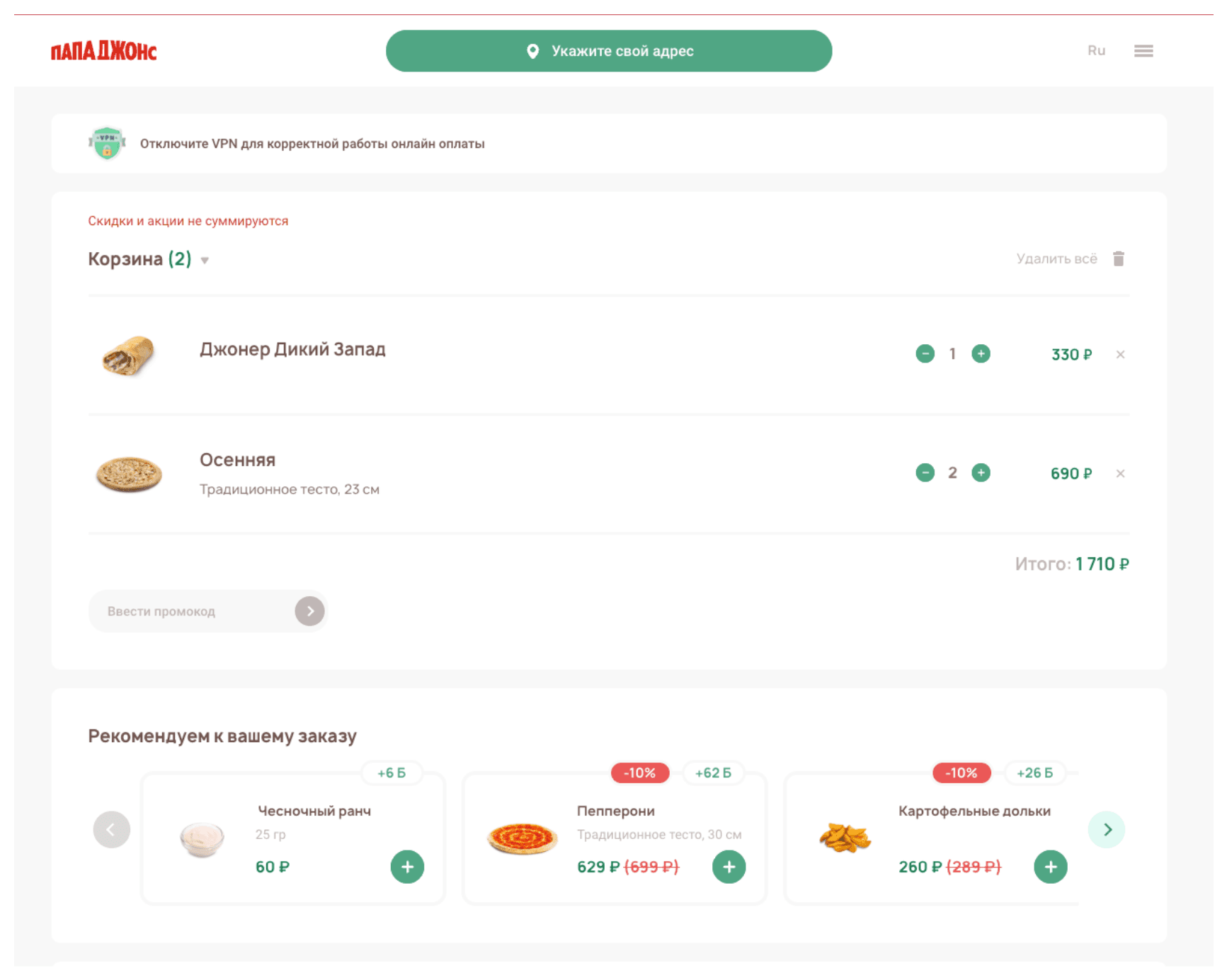Submit promo code with arrow button
Screen dimensions: 1227x980
(x=309, y=611)
